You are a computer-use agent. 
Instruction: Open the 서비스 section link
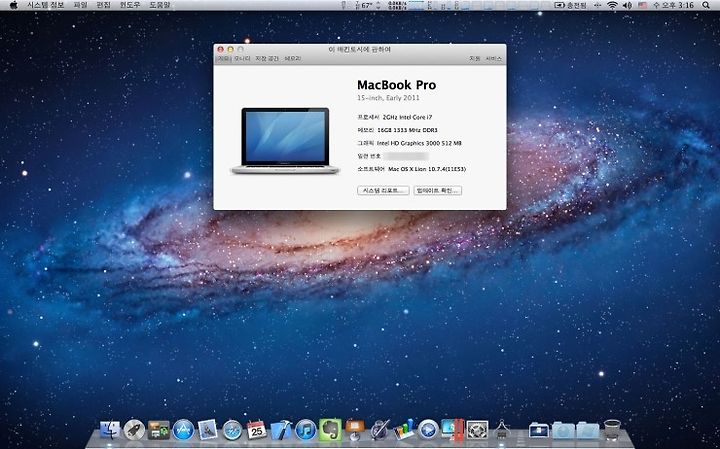(x=494, y=59)
